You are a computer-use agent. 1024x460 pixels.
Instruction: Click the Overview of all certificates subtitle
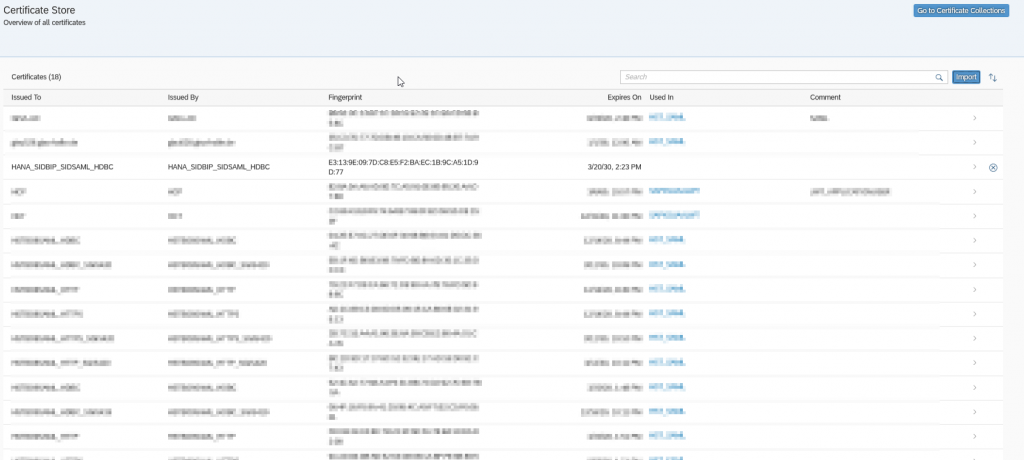pos(44,23)
